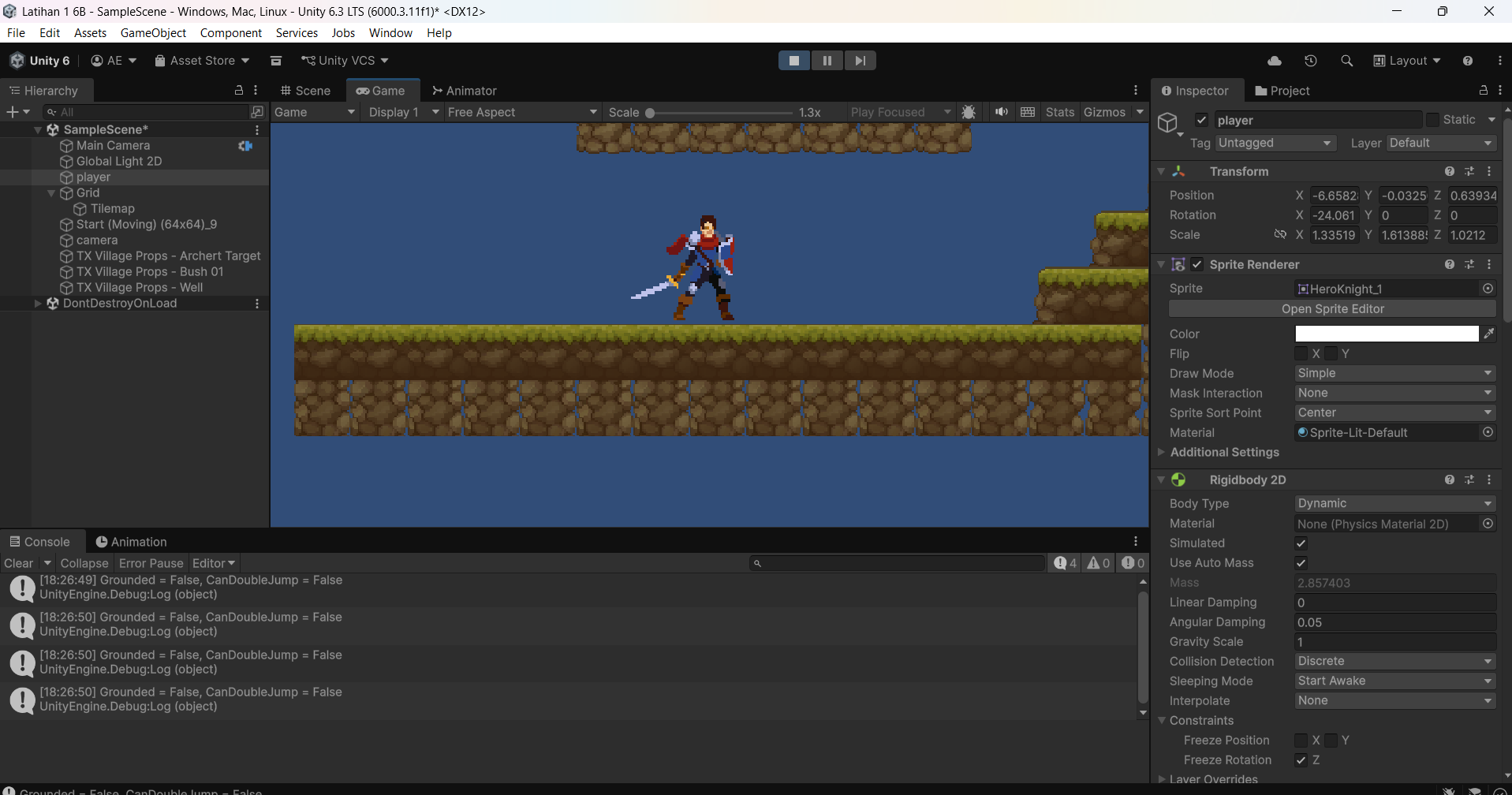This screenshot has height=795, width=1512.
Task: Click the Gravity Scale input field
Action: click(1395, 642)
